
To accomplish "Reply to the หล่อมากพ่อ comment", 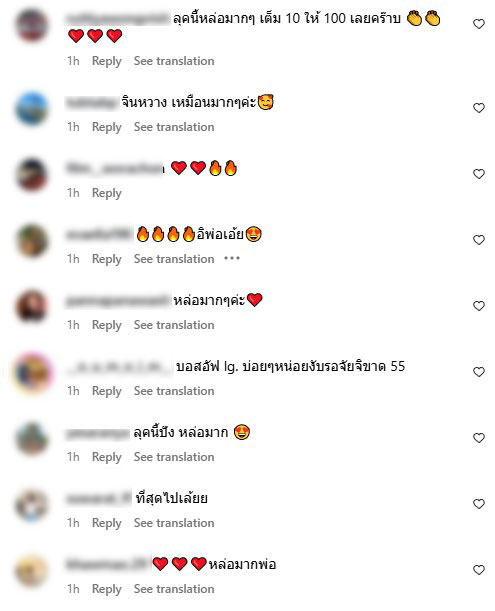I will click(x=106, y=589).
